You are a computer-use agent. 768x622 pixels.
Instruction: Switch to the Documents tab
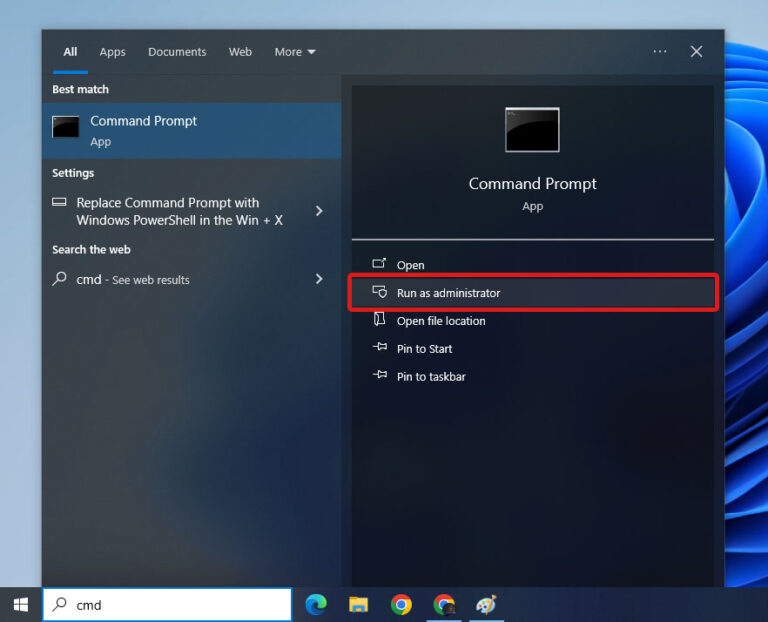point(177,52)
